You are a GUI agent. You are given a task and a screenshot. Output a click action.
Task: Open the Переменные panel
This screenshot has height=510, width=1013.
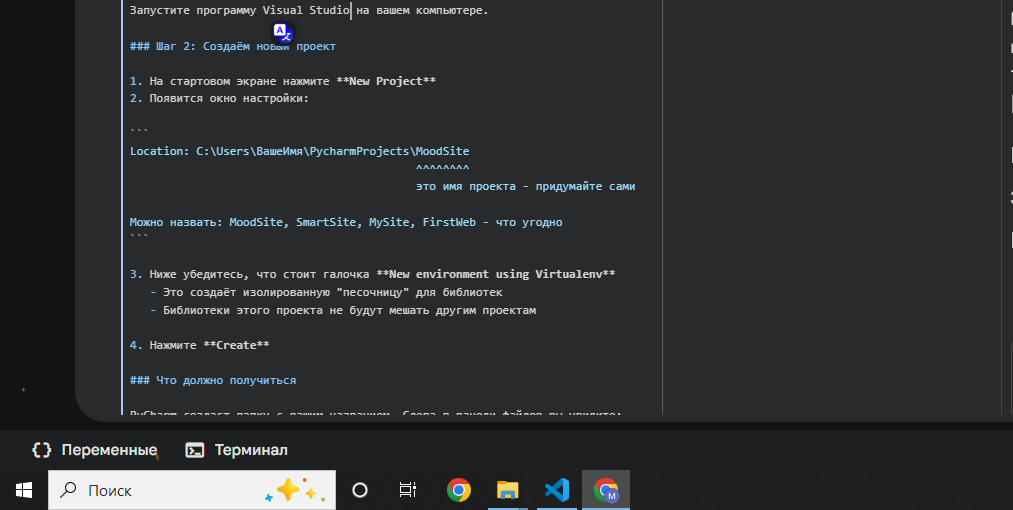coord(95,450)
